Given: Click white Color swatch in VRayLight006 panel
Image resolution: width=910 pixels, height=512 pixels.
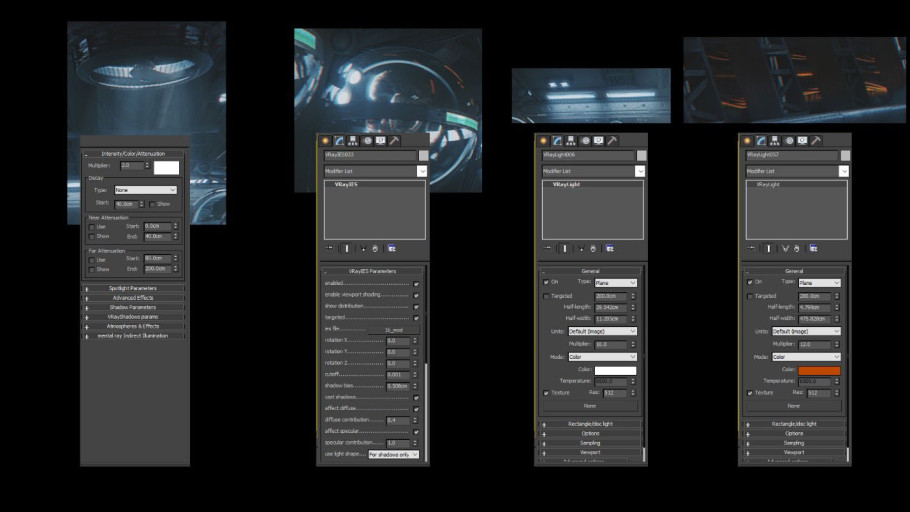Looking at the screenshot, I should click(x=615, y=370).
